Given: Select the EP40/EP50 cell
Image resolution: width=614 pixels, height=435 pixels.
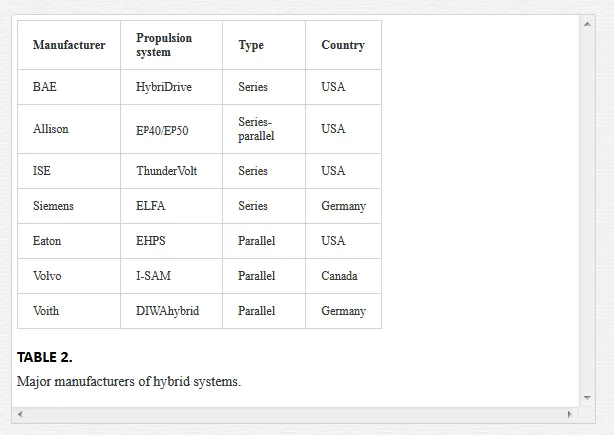Looking at the screenshot, I should [172, 129].
